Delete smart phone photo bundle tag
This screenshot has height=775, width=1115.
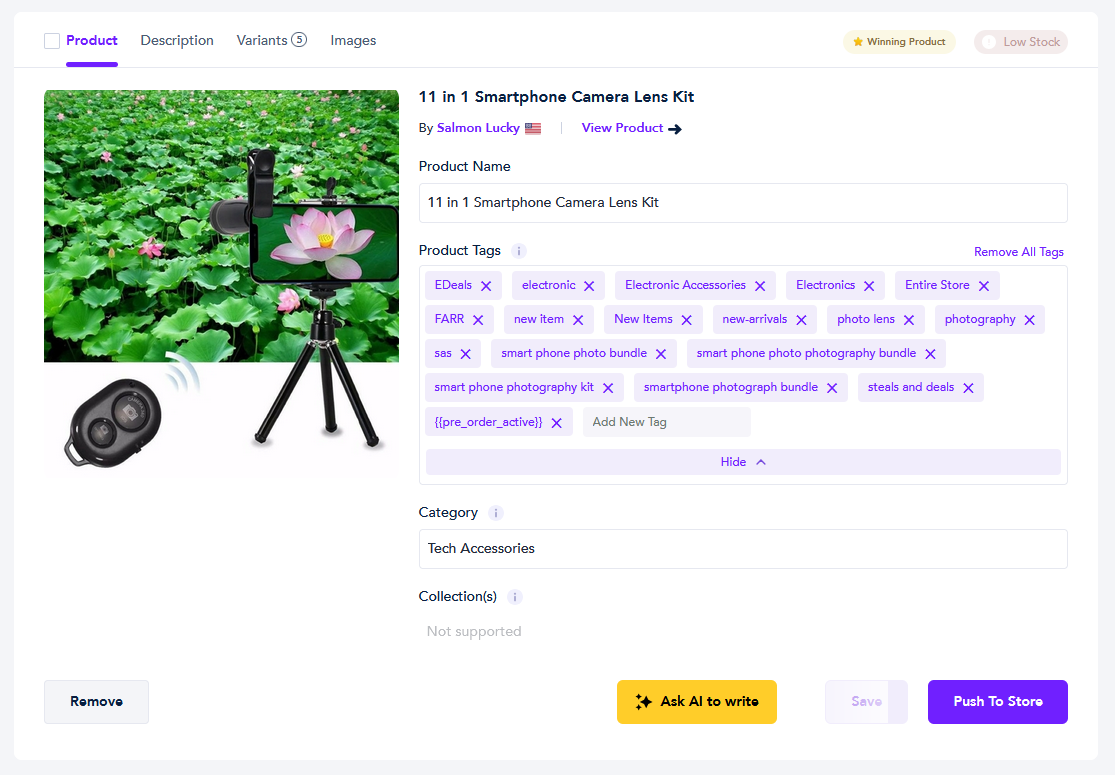[x=661, y=354]
